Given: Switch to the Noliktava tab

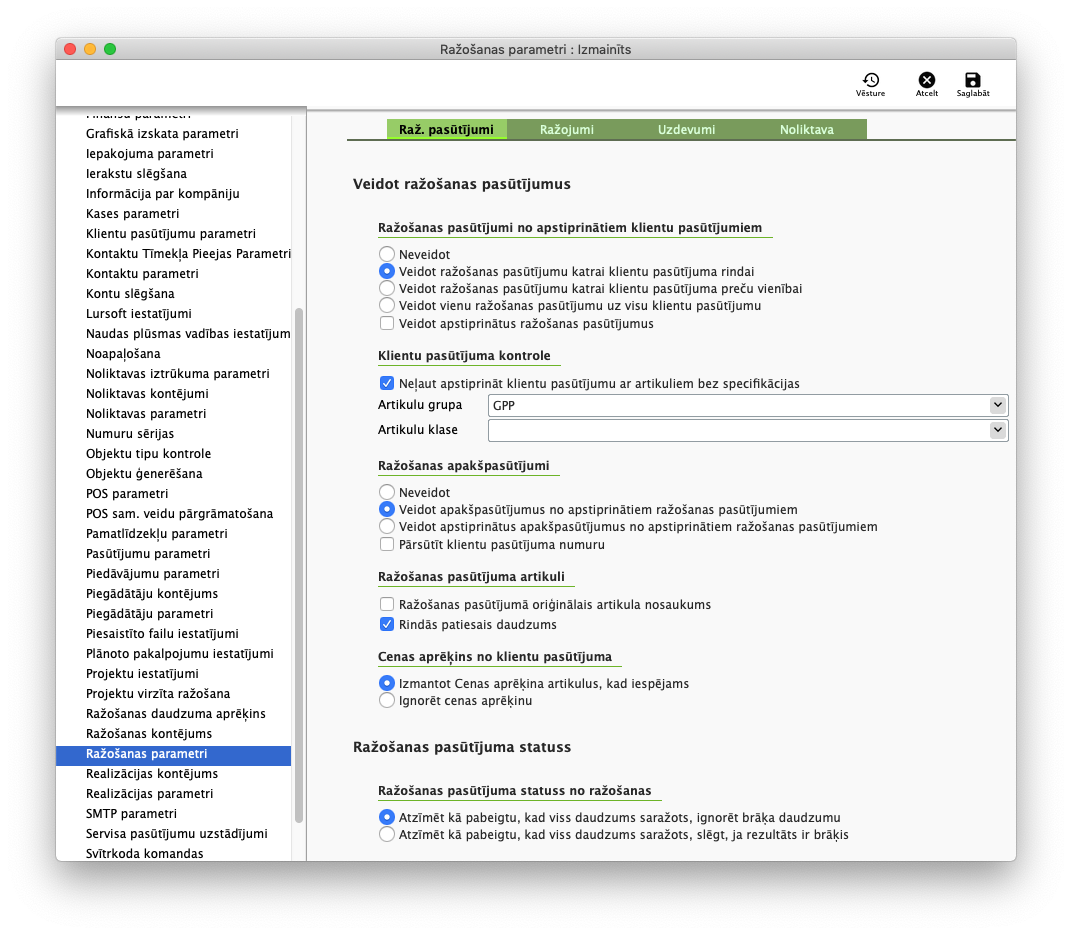Looking at the screenshot, I should [x=806, y=130].
